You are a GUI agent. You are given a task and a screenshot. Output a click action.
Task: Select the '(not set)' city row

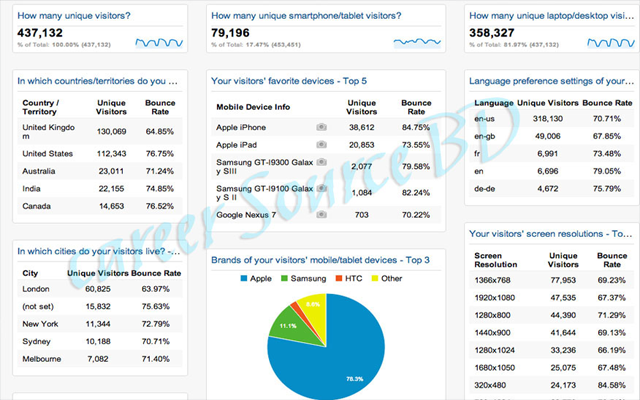pyautogui.click(x=100, y=307)
